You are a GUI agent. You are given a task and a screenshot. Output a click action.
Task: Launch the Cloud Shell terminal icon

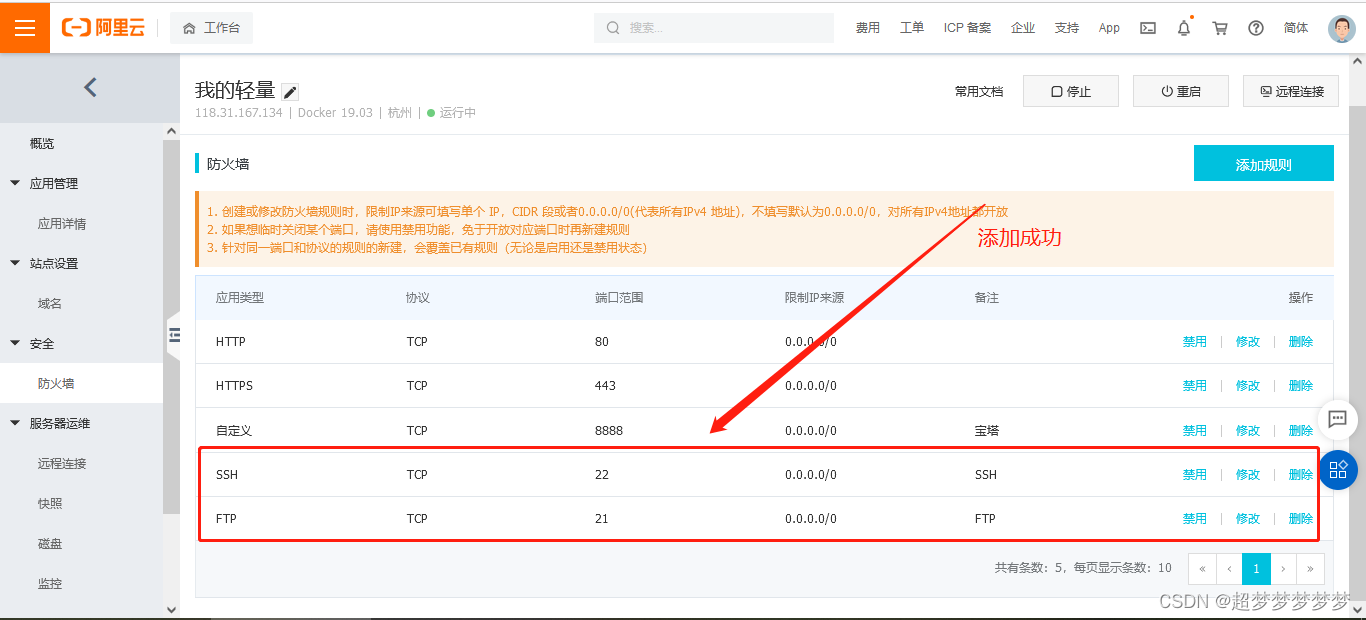coord(1148,28)
